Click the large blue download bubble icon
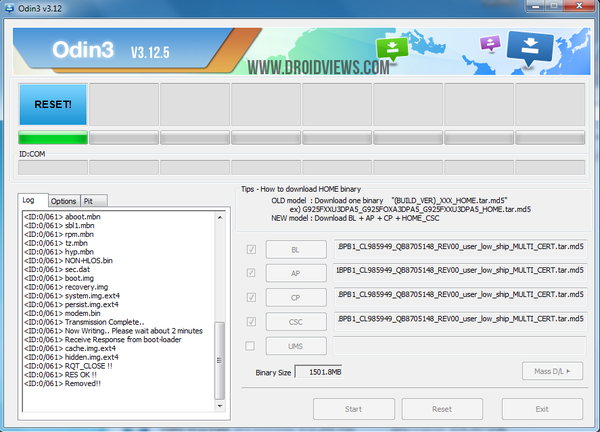This screenshot has height=432, width=600. 530,46
